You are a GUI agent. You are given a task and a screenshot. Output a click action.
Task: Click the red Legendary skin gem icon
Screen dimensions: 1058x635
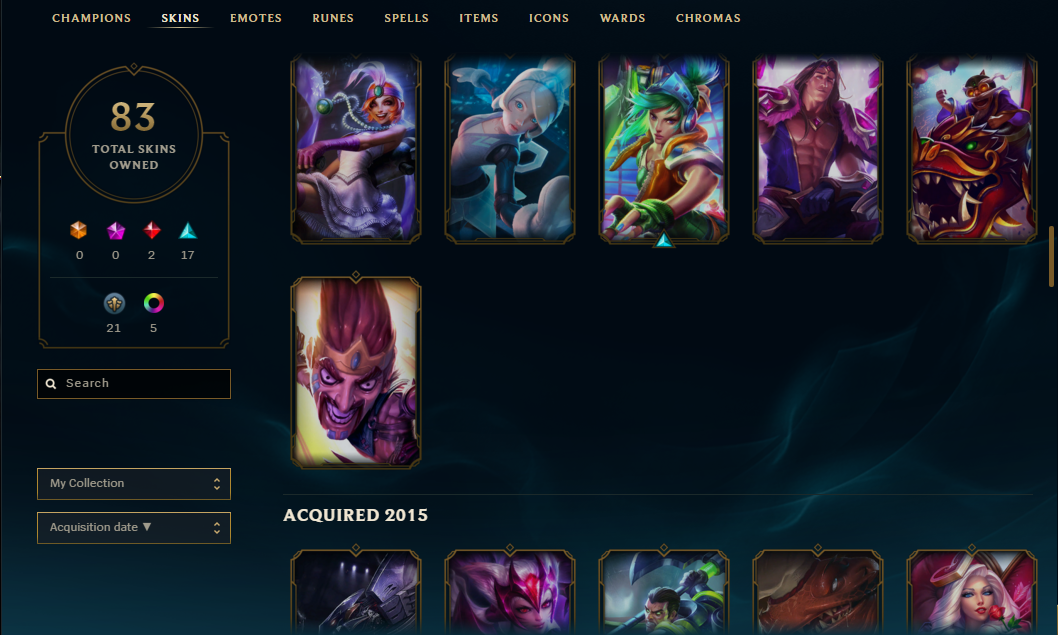(x=152, y=231)
